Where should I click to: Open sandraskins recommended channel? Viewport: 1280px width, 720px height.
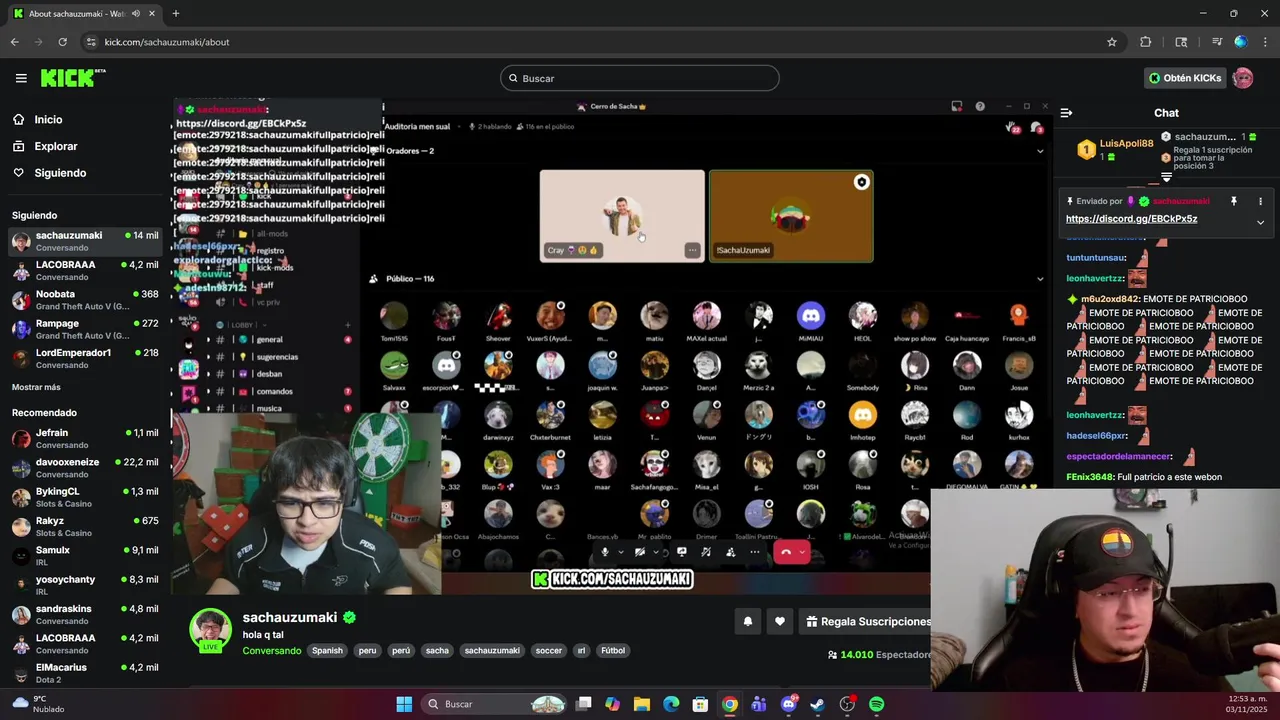coord(85,614)
